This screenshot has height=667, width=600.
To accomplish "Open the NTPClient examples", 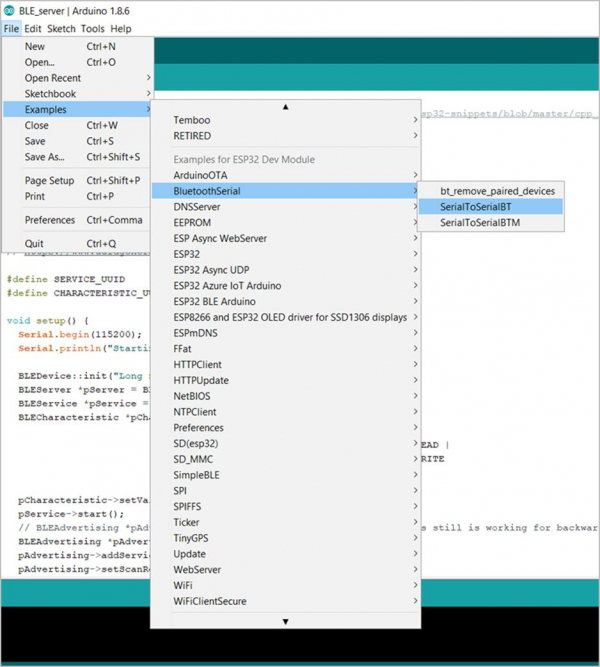I will pyautogui.click(x=286, y=412).
